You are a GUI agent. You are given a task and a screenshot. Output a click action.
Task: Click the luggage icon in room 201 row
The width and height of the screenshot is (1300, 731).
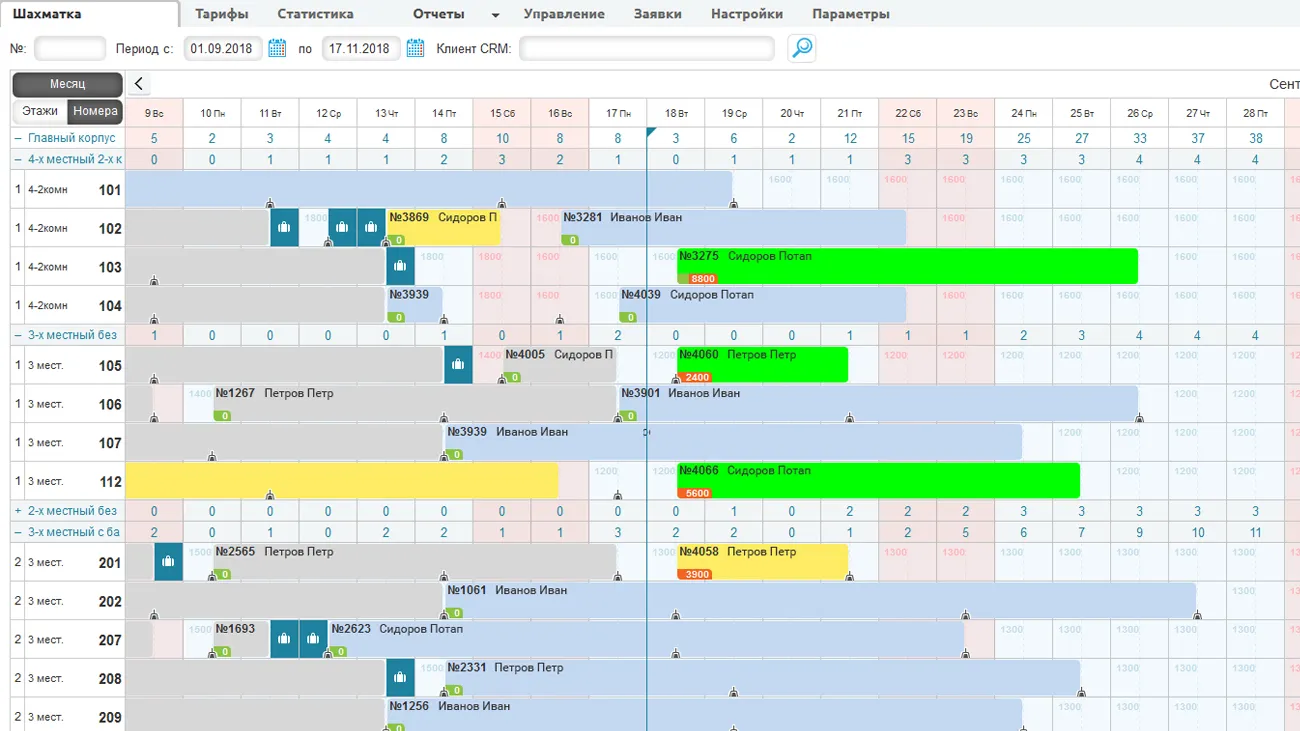(x=168, y=562)
